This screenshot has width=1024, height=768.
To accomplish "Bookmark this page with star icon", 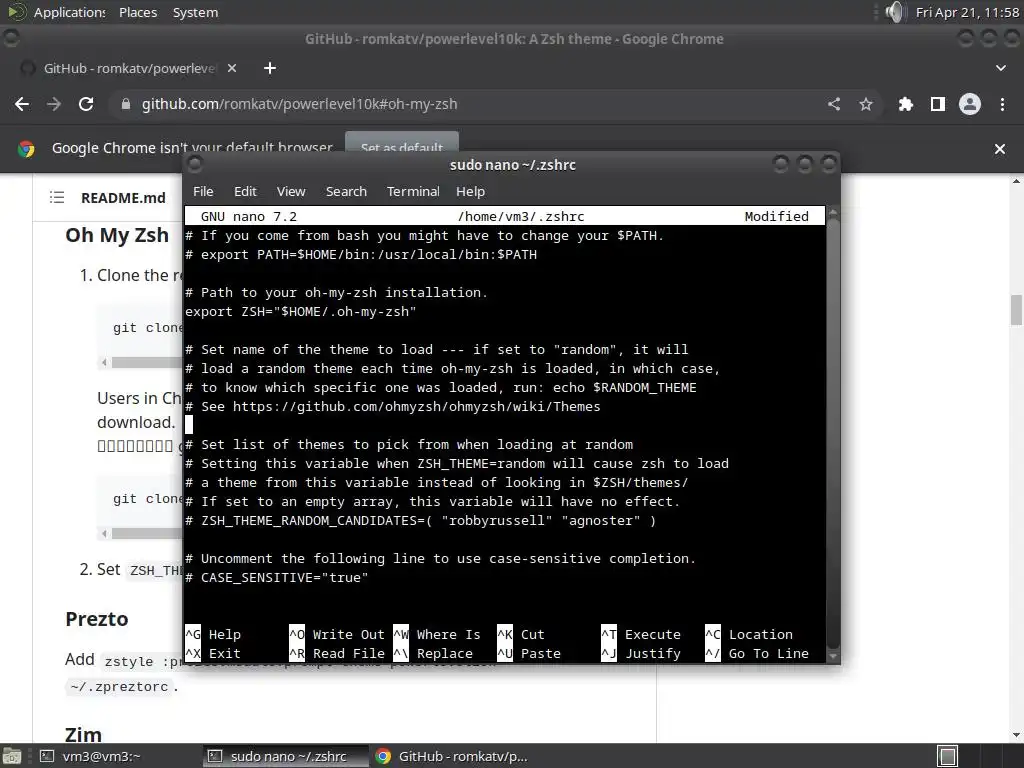I will [866, 104].
